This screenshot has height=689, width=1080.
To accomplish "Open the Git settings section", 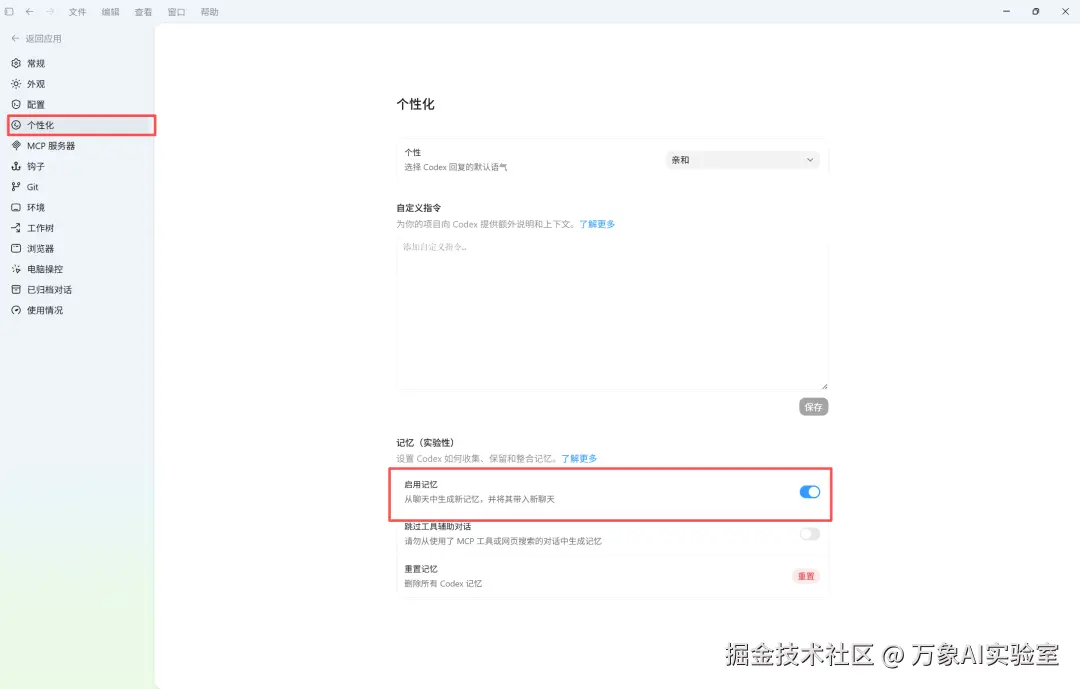I will coord(81,187).
